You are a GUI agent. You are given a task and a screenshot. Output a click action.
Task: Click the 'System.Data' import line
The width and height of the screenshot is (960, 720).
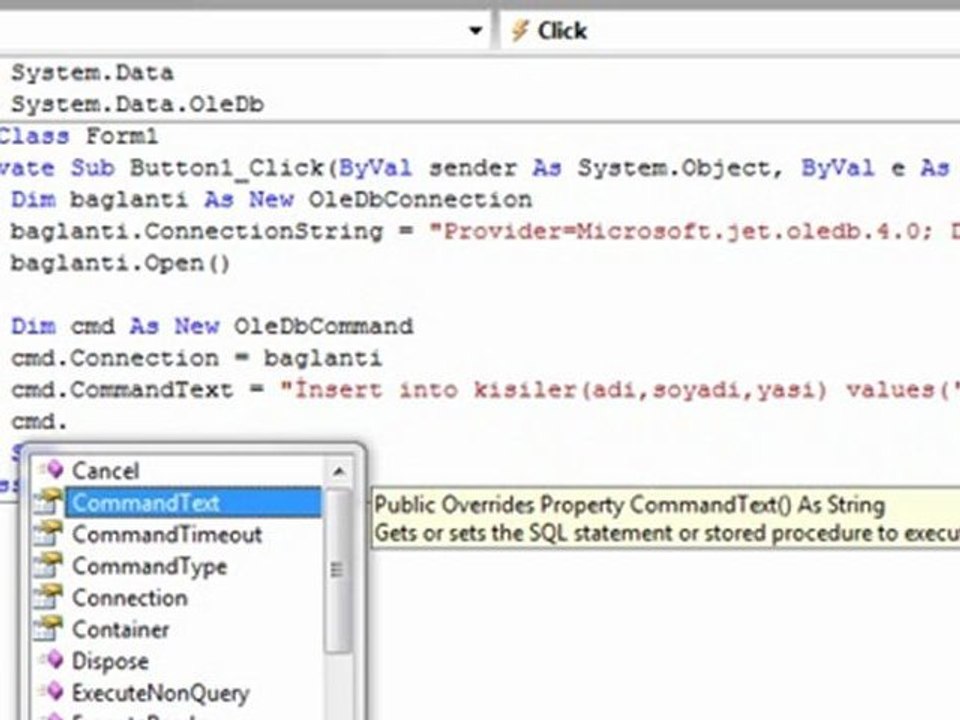92,73
